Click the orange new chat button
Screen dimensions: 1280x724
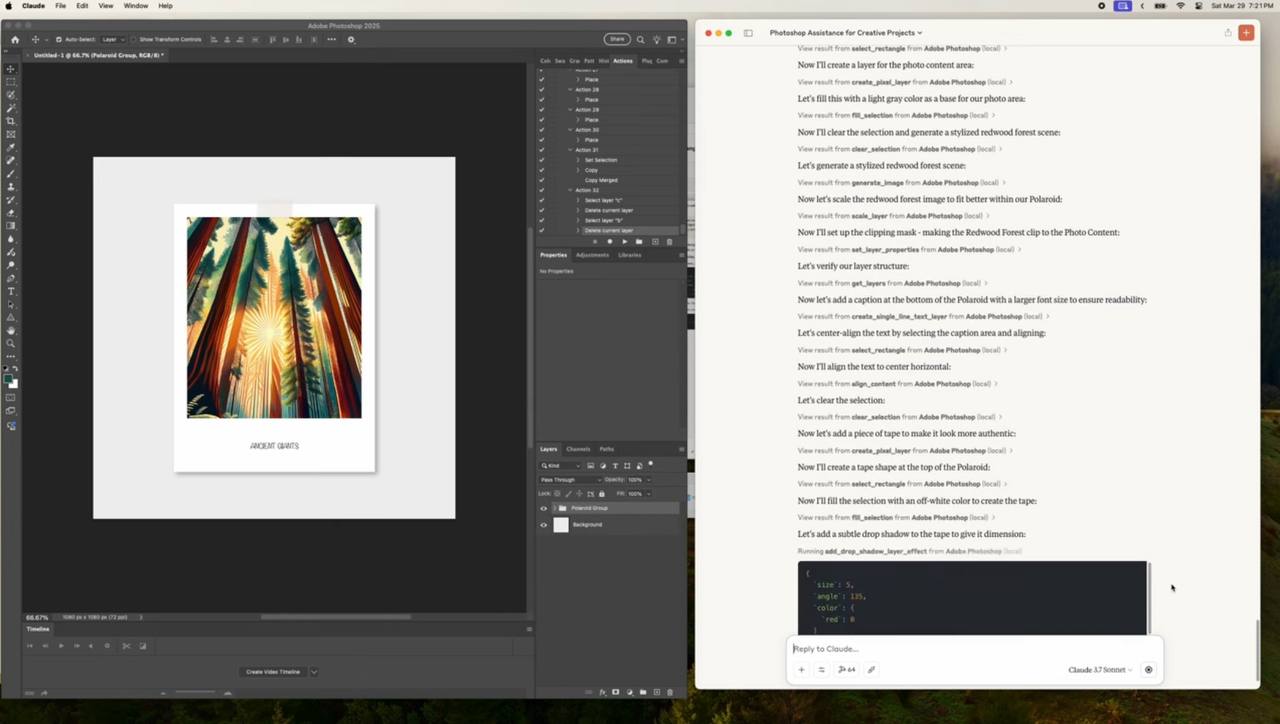(x=1246, y=33)
